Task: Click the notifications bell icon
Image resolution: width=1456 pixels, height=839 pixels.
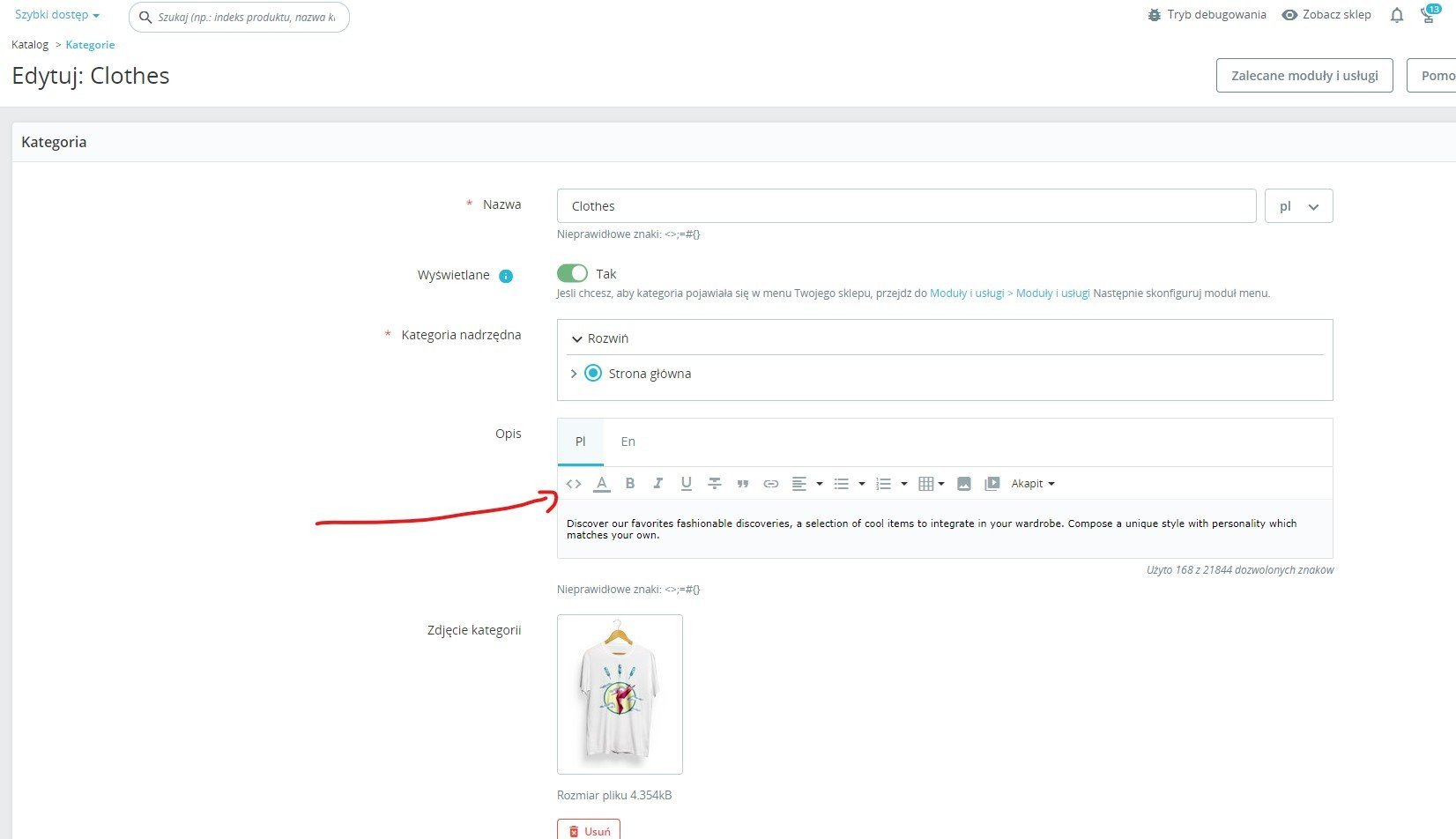Action: coord(1397,15)
